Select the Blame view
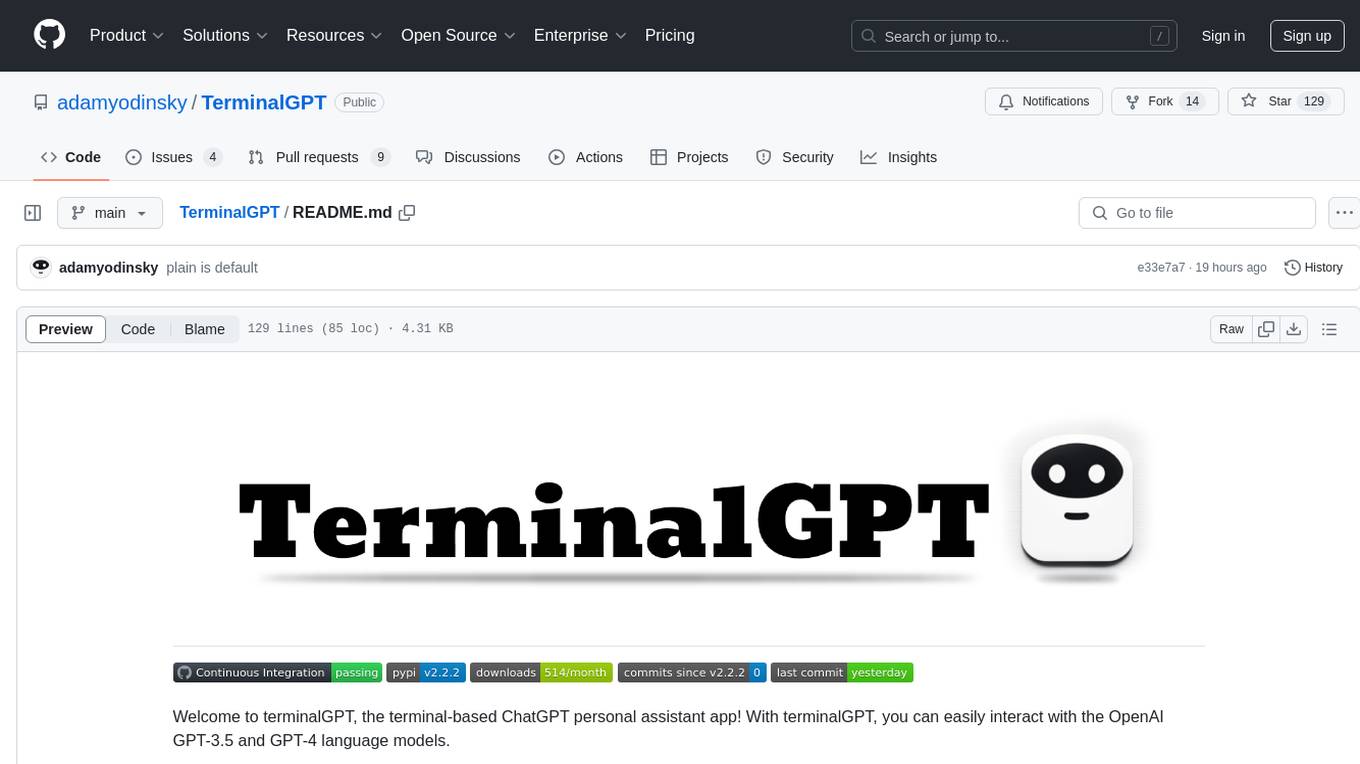1360x764 pixels. [x=205, y=329]
